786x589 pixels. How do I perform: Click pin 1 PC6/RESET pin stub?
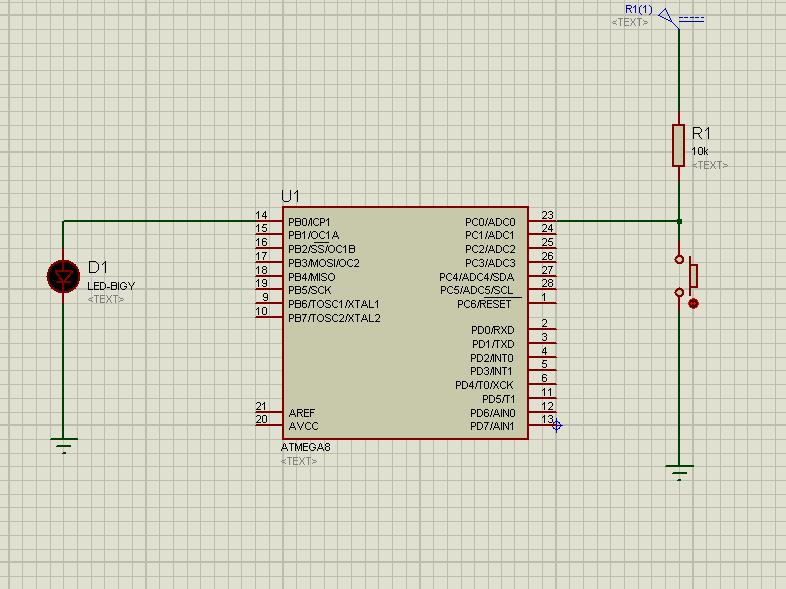coord(541,303)
